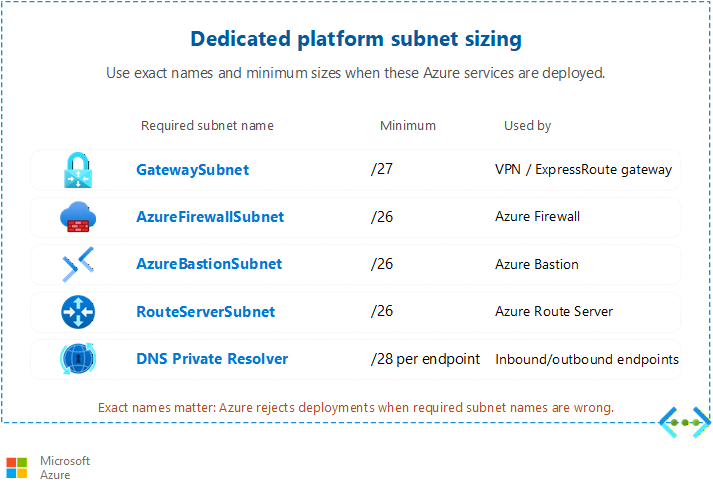Click the Azure Firewall cloud icon

tap(78, 217)
